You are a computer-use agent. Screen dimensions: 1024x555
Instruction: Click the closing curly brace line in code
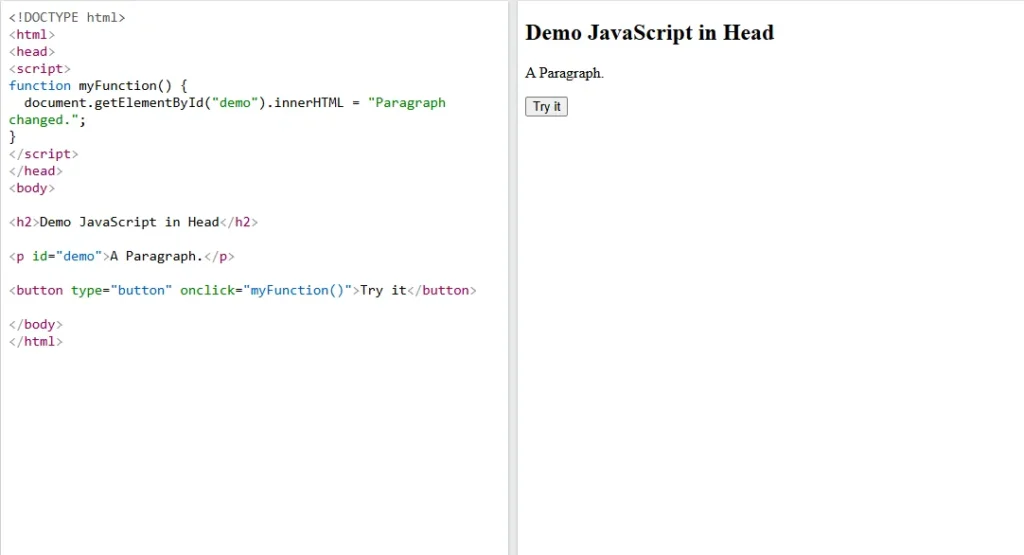12,136
